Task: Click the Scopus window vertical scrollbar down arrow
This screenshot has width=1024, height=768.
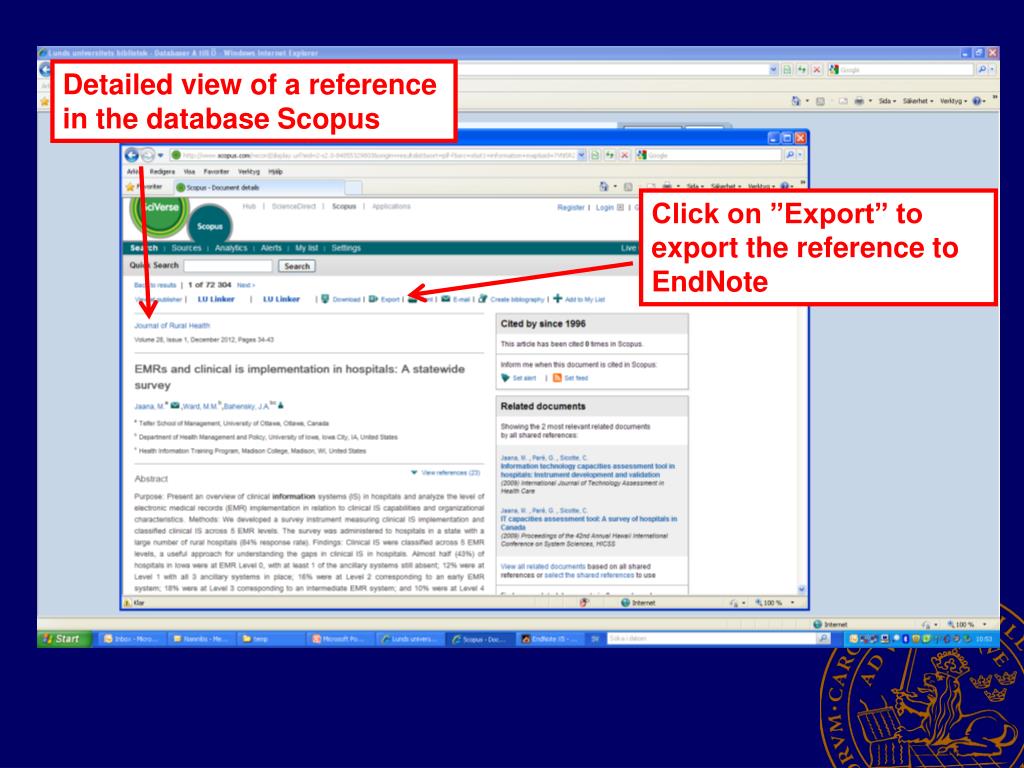Action: point(802,589)
